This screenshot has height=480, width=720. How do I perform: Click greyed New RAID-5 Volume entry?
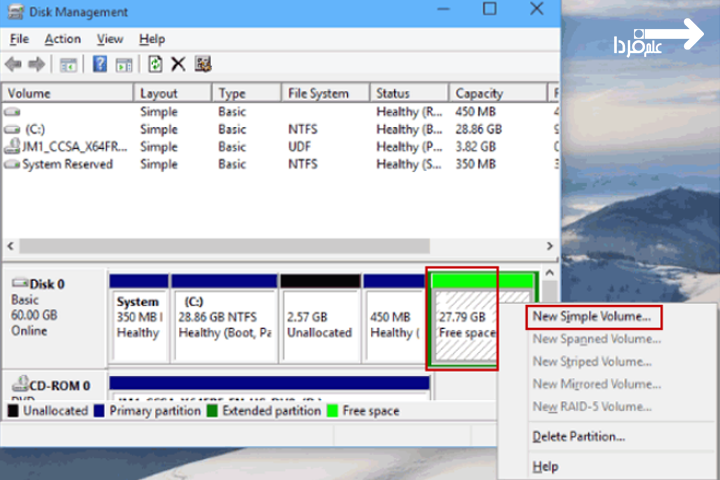pyautogui.click(x=592, y=407)
